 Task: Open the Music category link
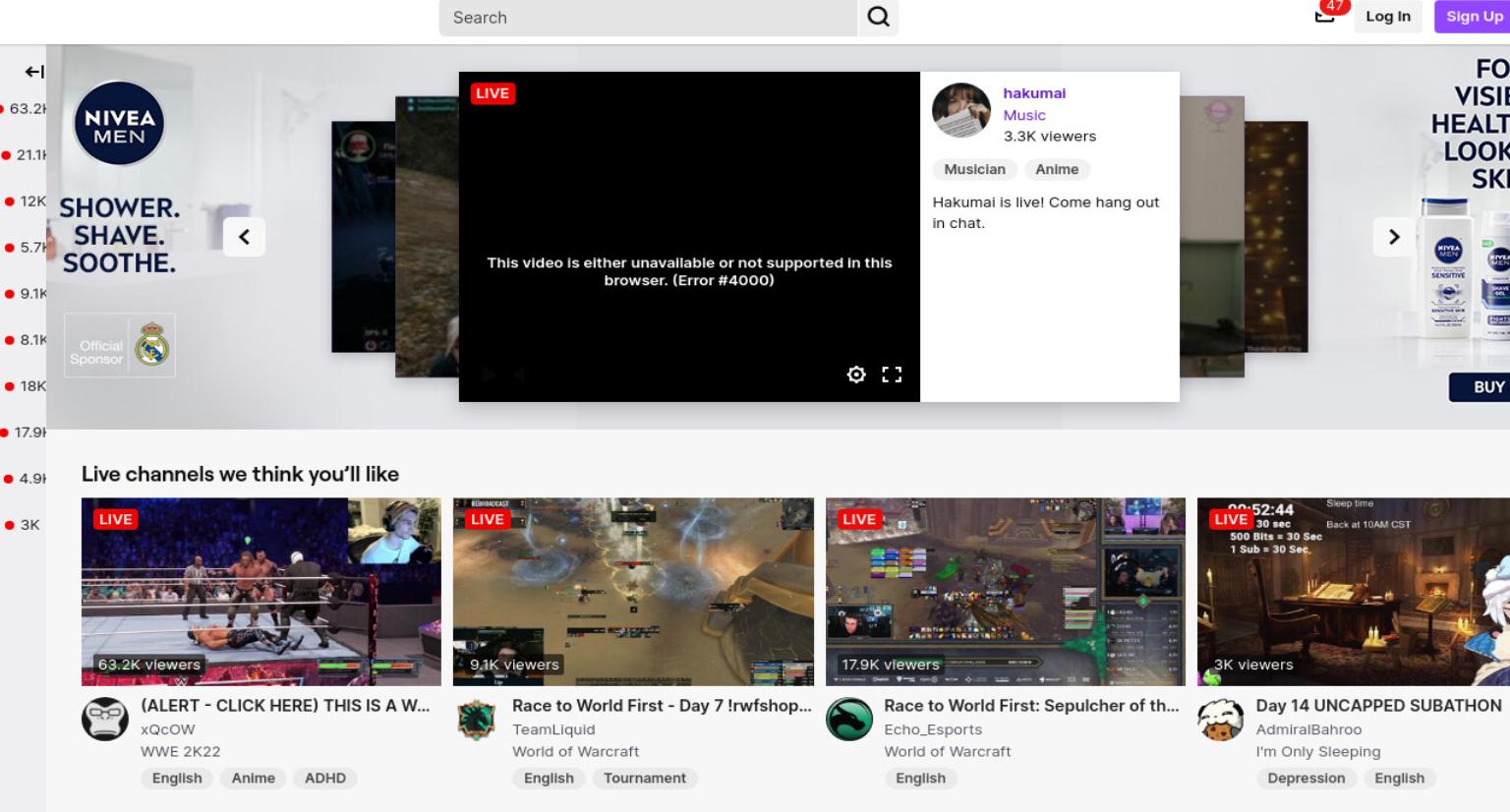click(1024, 115)
